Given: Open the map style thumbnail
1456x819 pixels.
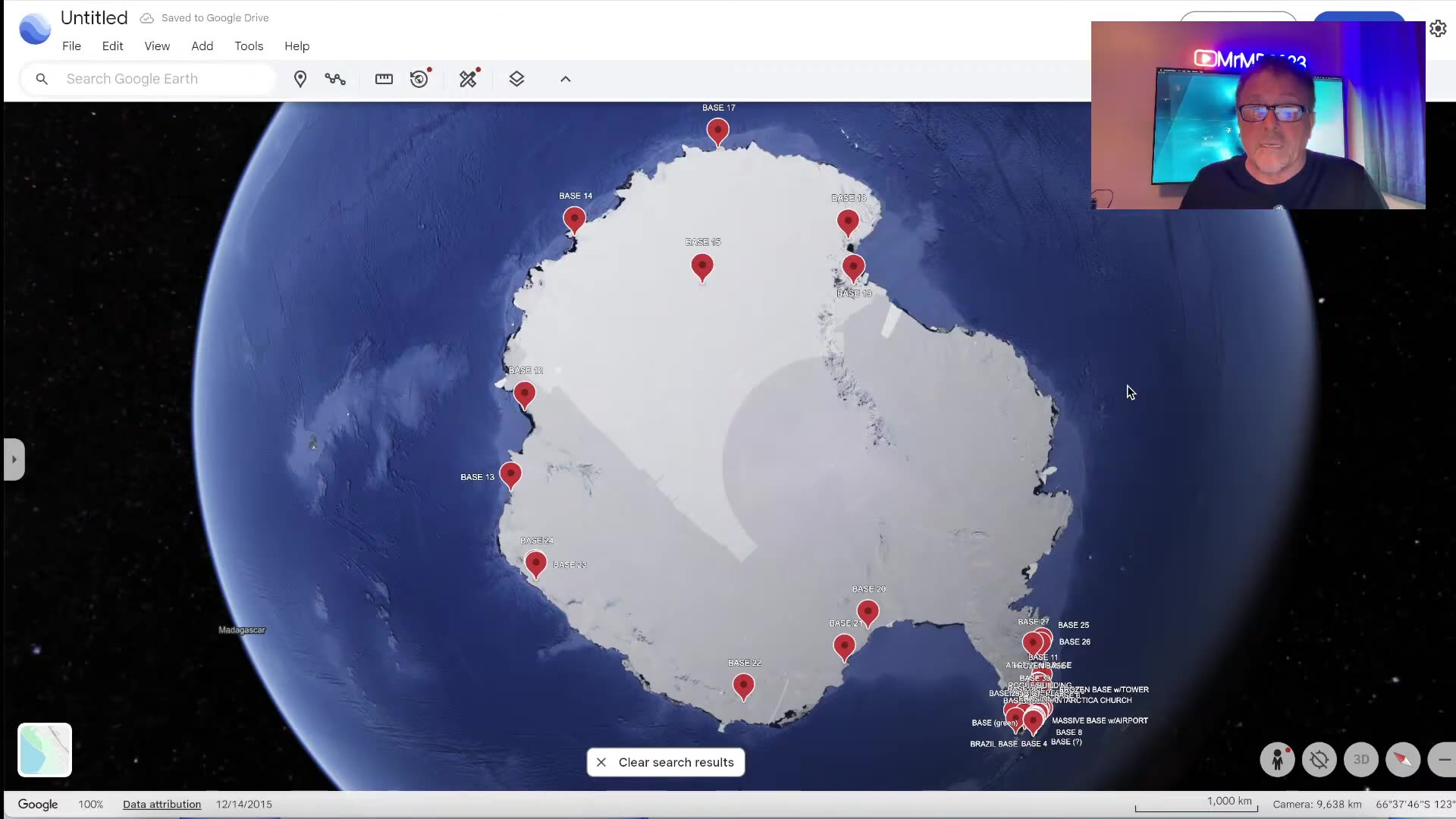Looking at the screenshot, I should [x=45, y=750].
